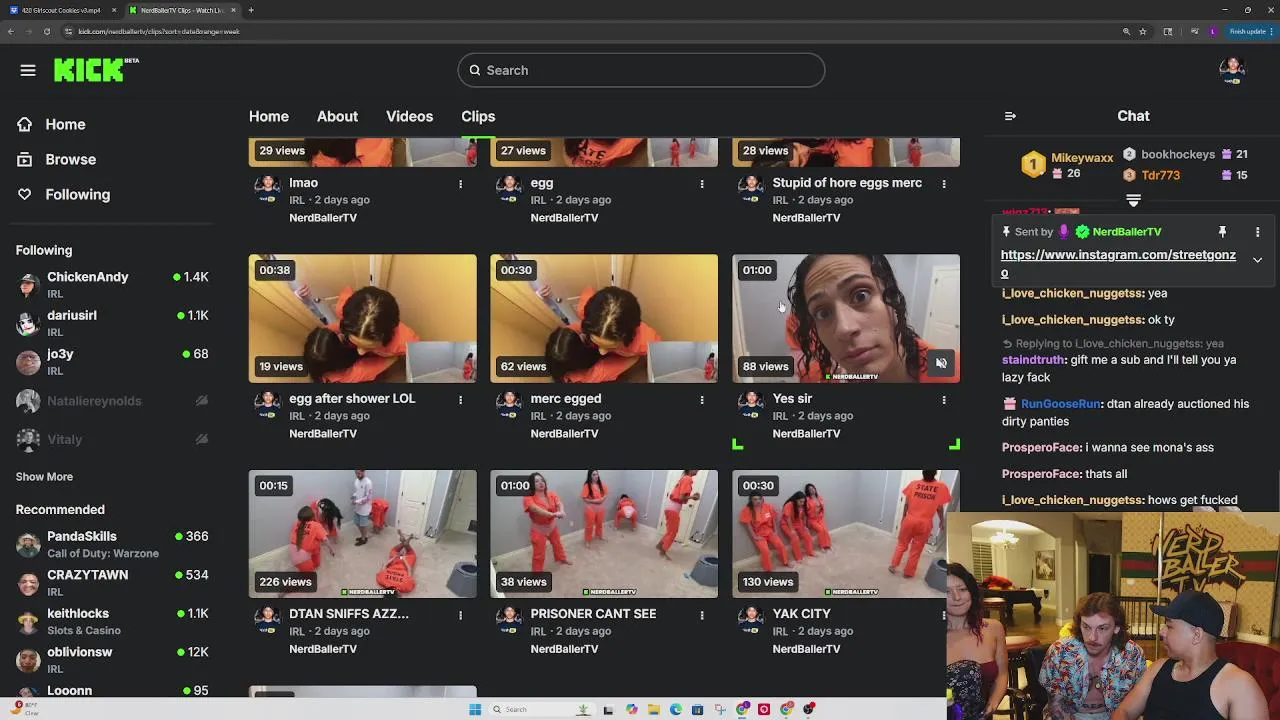Open Following in the sidebar

tap(77, 194)
